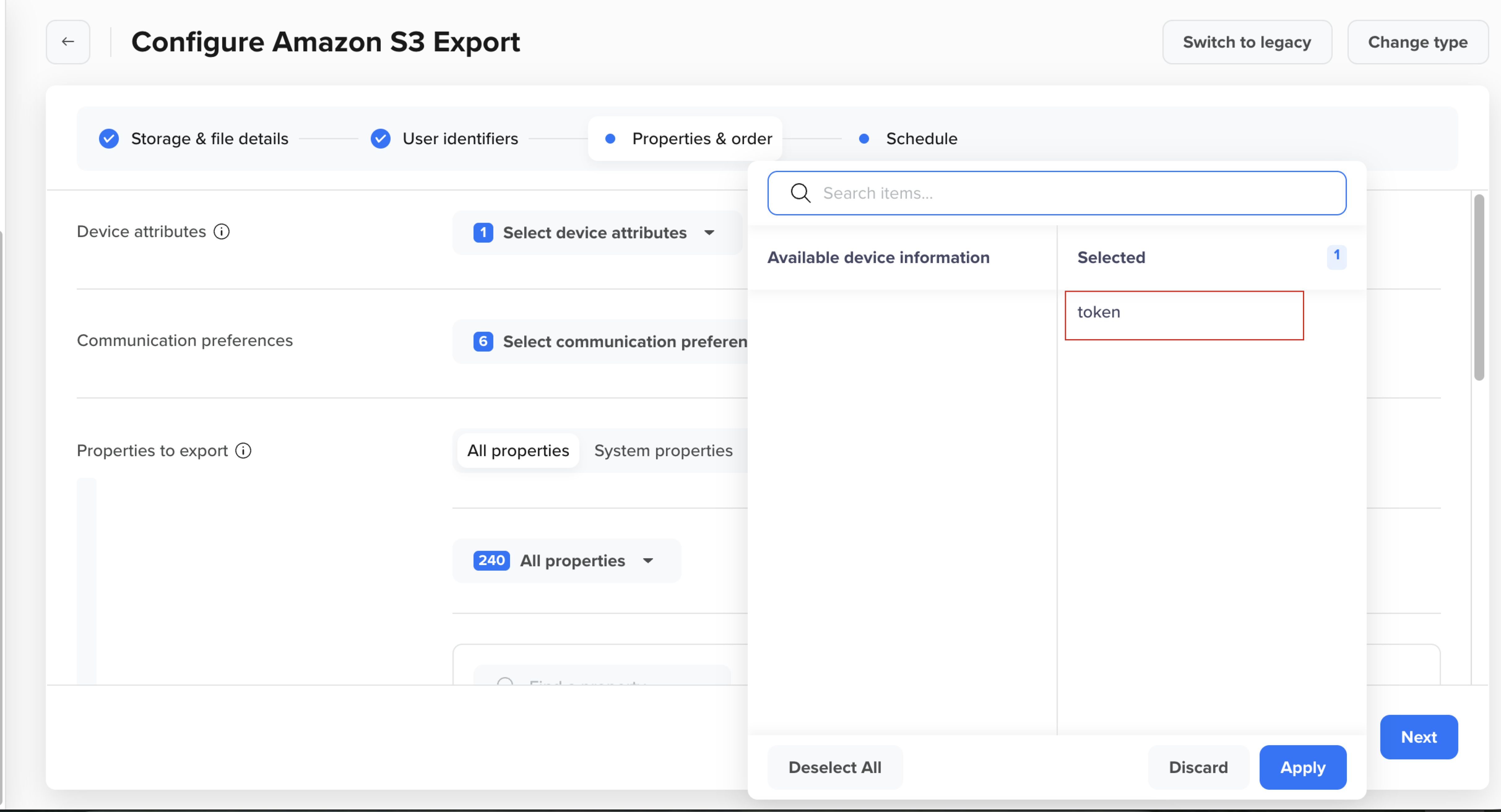The width and height of the screenshot is (1501, 812).
Task: Open the Device attributes info tooltip
Action: [x=222, y=231]
